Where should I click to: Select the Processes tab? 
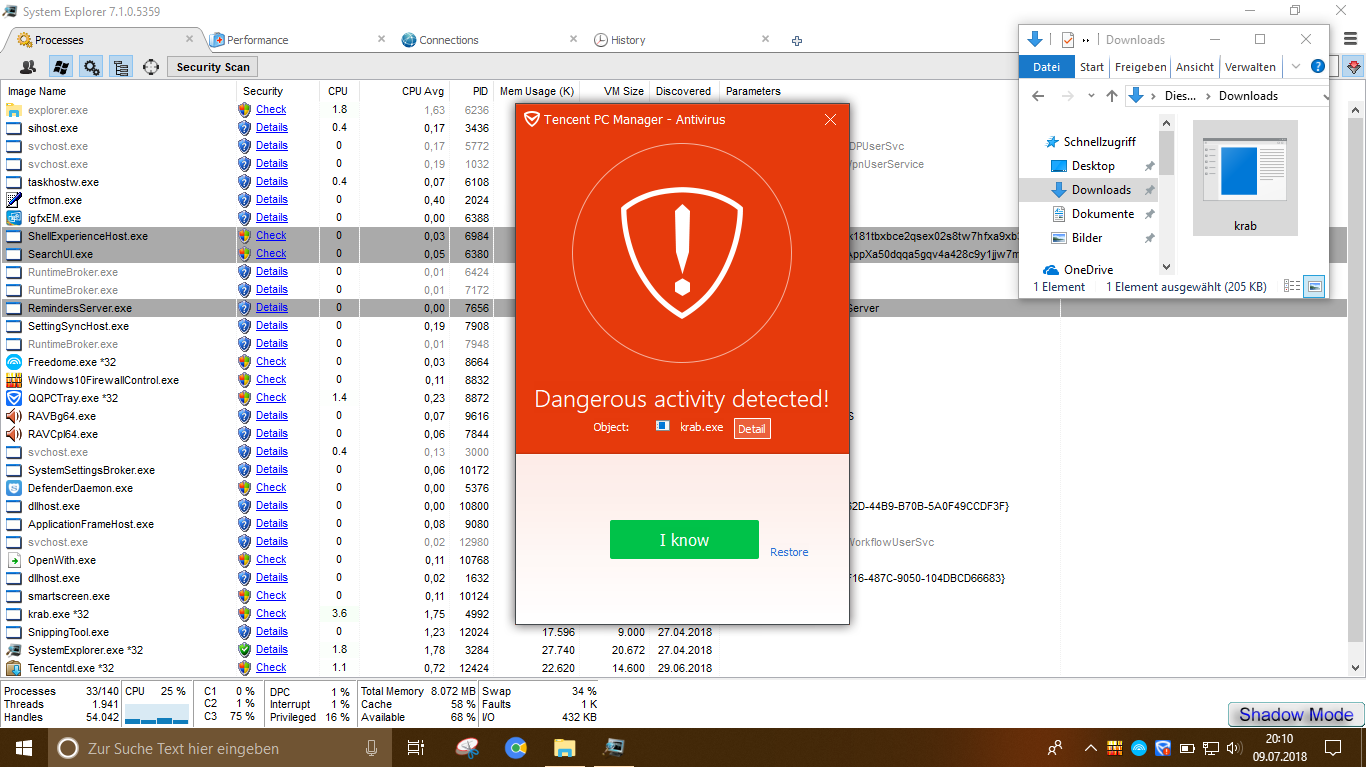[59, 40]
